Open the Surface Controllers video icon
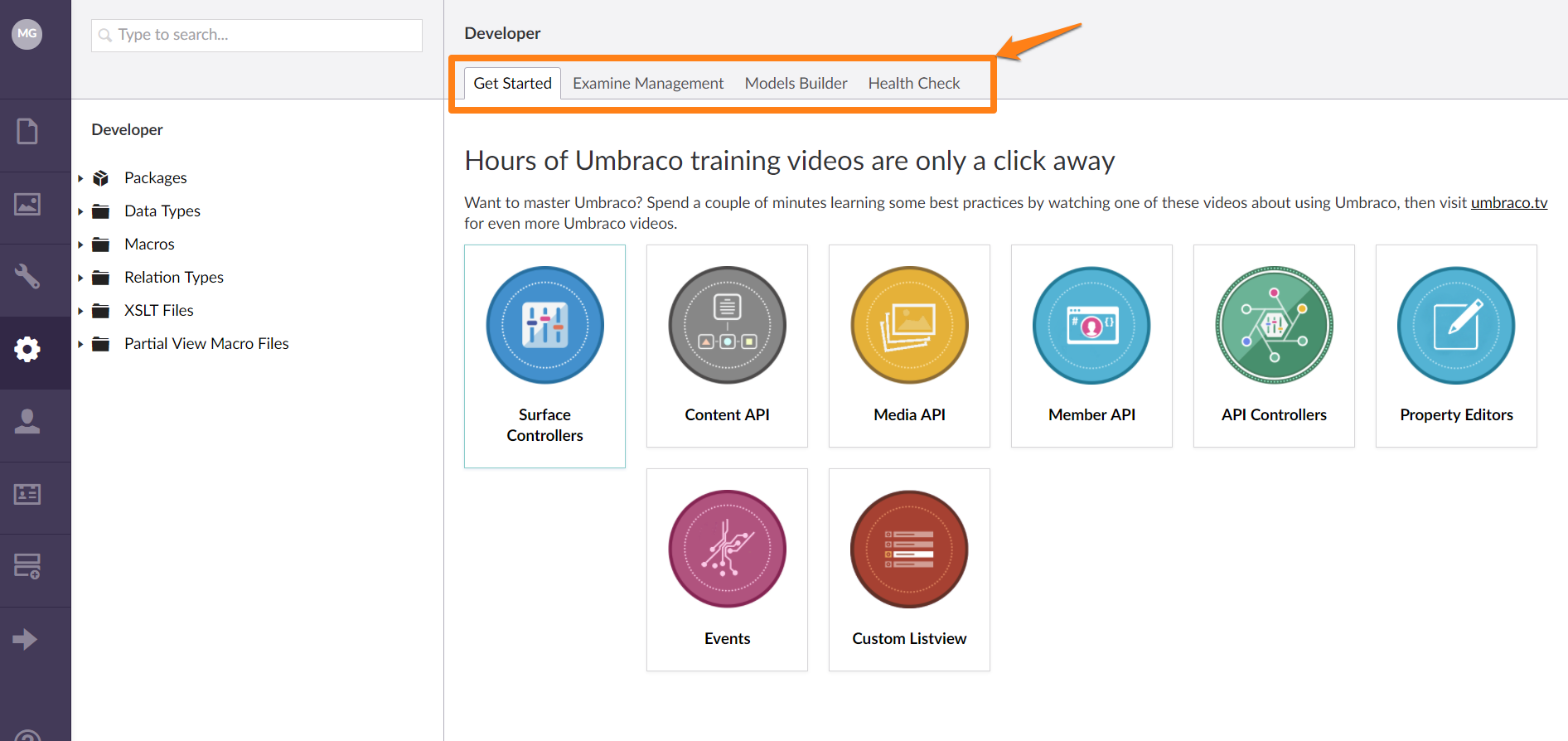This screenshot has height=741, width=1568. pyautogui.click(x=544, y=325)
